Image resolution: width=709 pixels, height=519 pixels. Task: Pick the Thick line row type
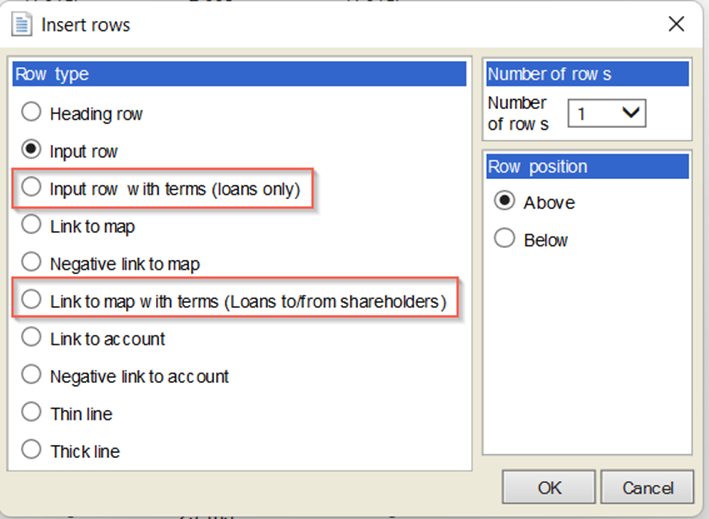pos(31,450)
